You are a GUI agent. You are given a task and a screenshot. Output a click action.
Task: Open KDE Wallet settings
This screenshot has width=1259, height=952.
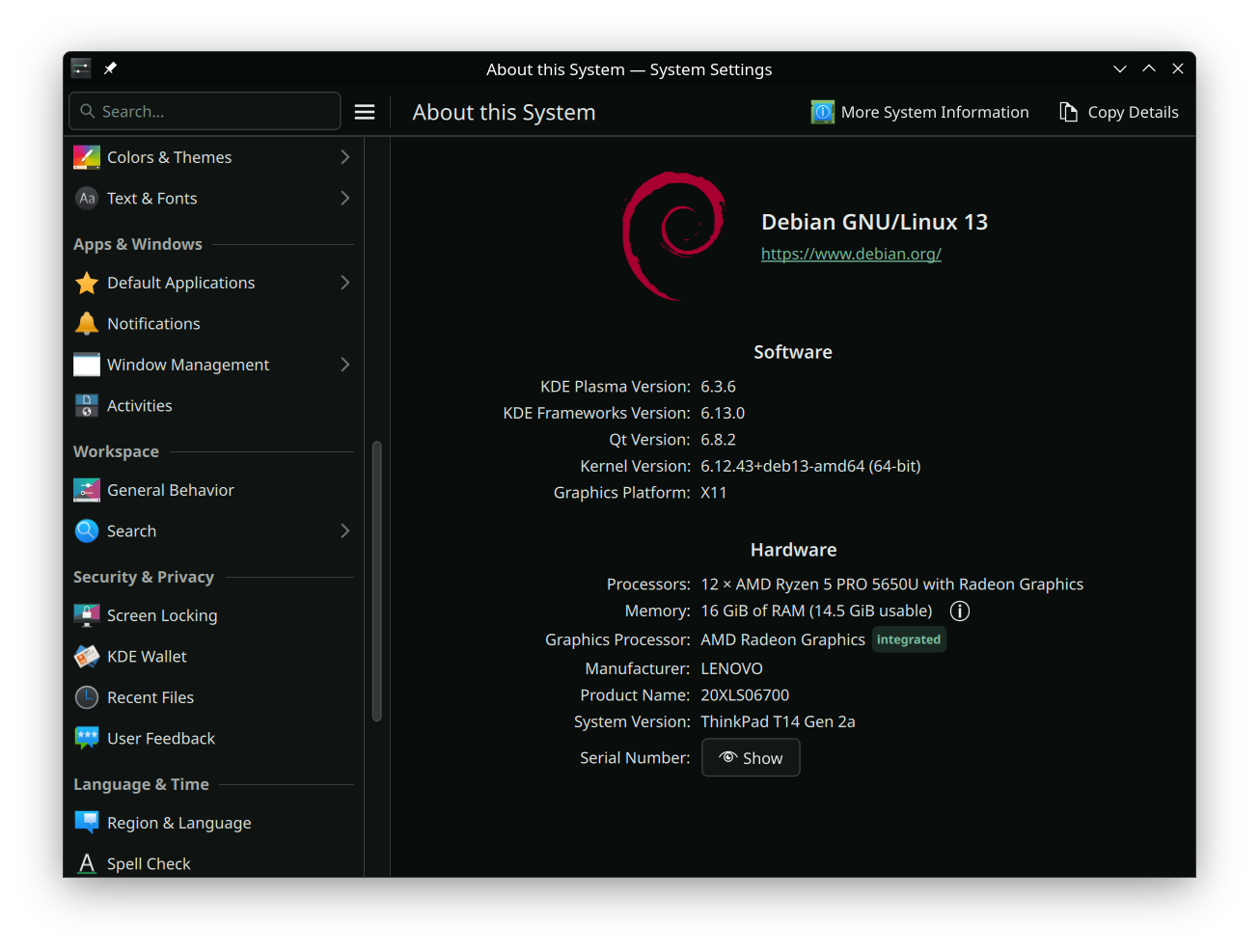coord(213,656)
